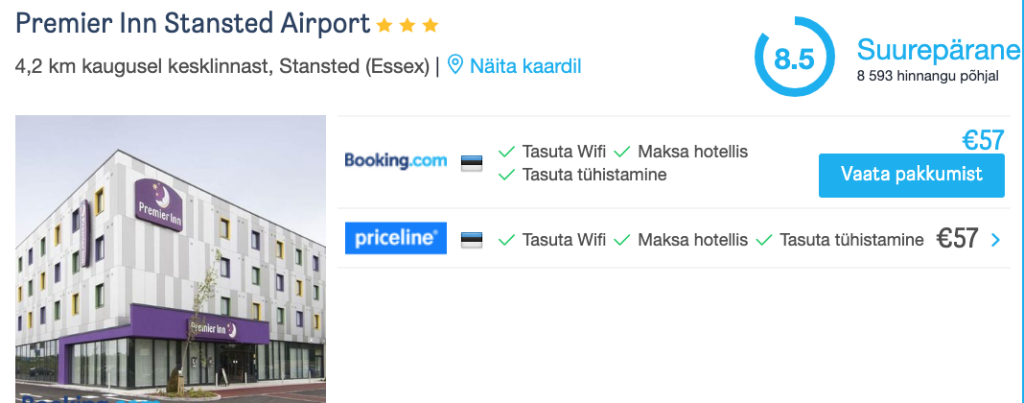Open the Näita kaardil map link
1024x403 pixels.
pos(525,66)
